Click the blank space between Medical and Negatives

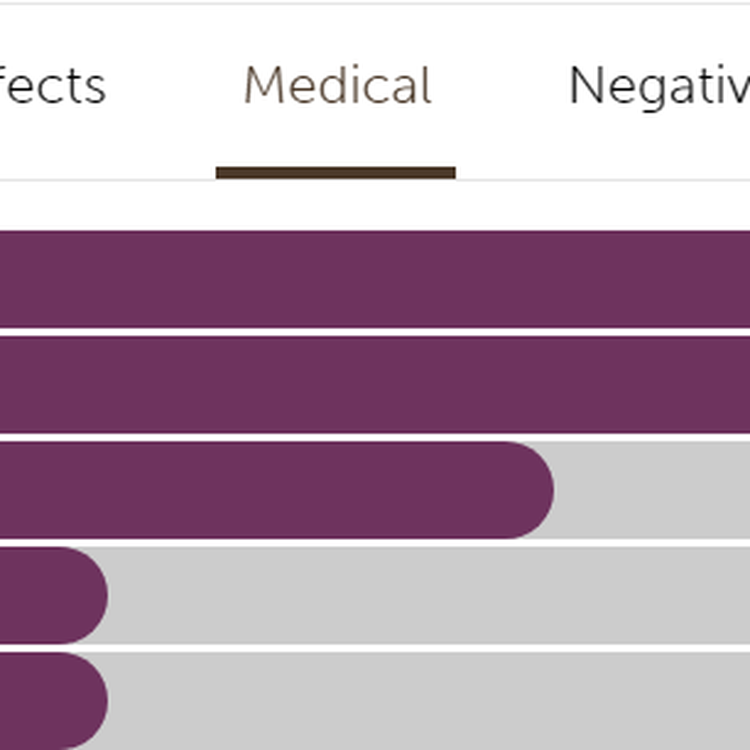(500, 86)
